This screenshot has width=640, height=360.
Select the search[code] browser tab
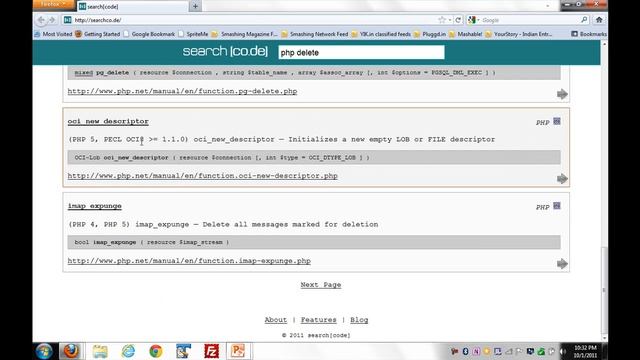tap(133, 7)
